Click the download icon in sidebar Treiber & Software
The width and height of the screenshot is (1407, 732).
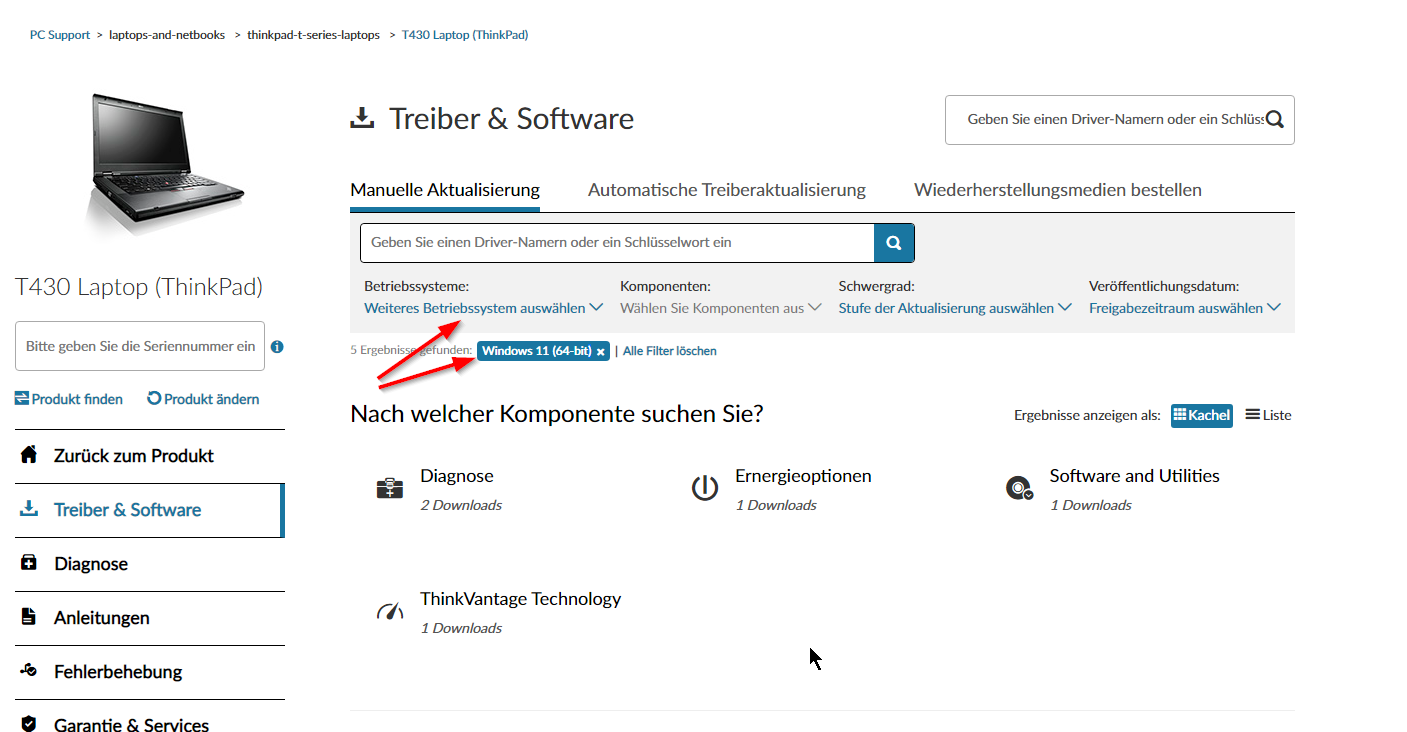click(29, 509)
